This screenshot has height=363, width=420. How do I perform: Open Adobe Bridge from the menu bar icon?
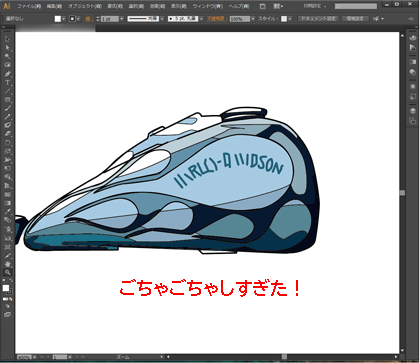coord(263,6)
